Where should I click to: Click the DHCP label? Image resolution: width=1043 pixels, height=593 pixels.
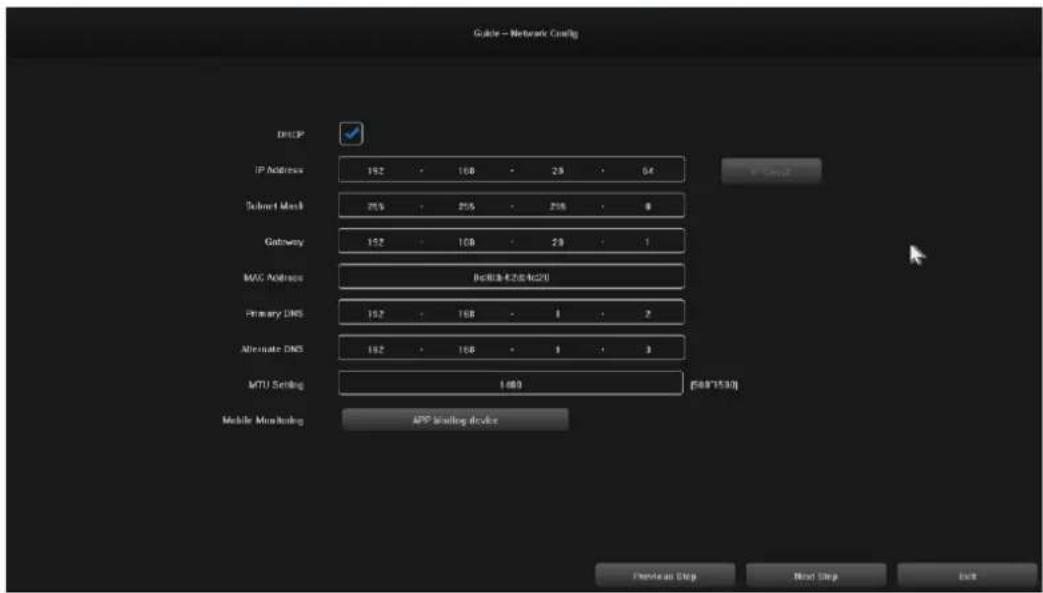[x=291, y=134]
